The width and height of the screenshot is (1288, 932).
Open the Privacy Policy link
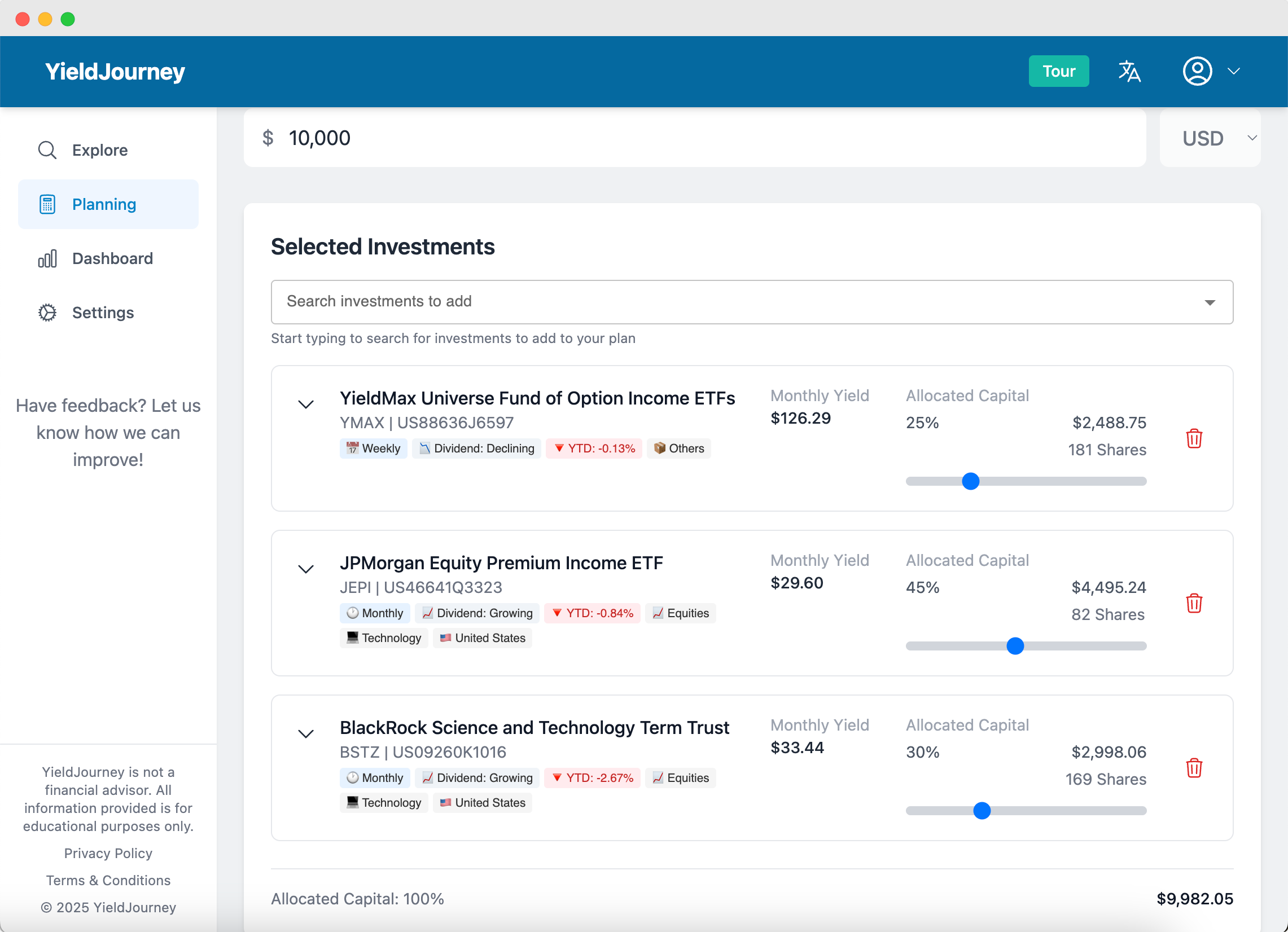click(108, 853)
